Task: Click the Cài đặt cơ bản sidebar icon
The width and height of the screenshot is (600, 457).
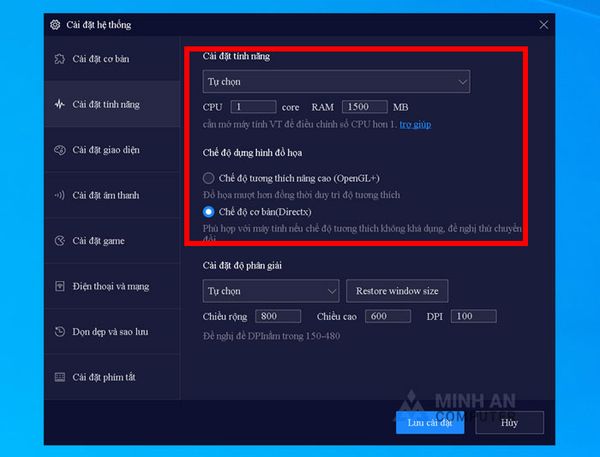Action: coord(59,59)
